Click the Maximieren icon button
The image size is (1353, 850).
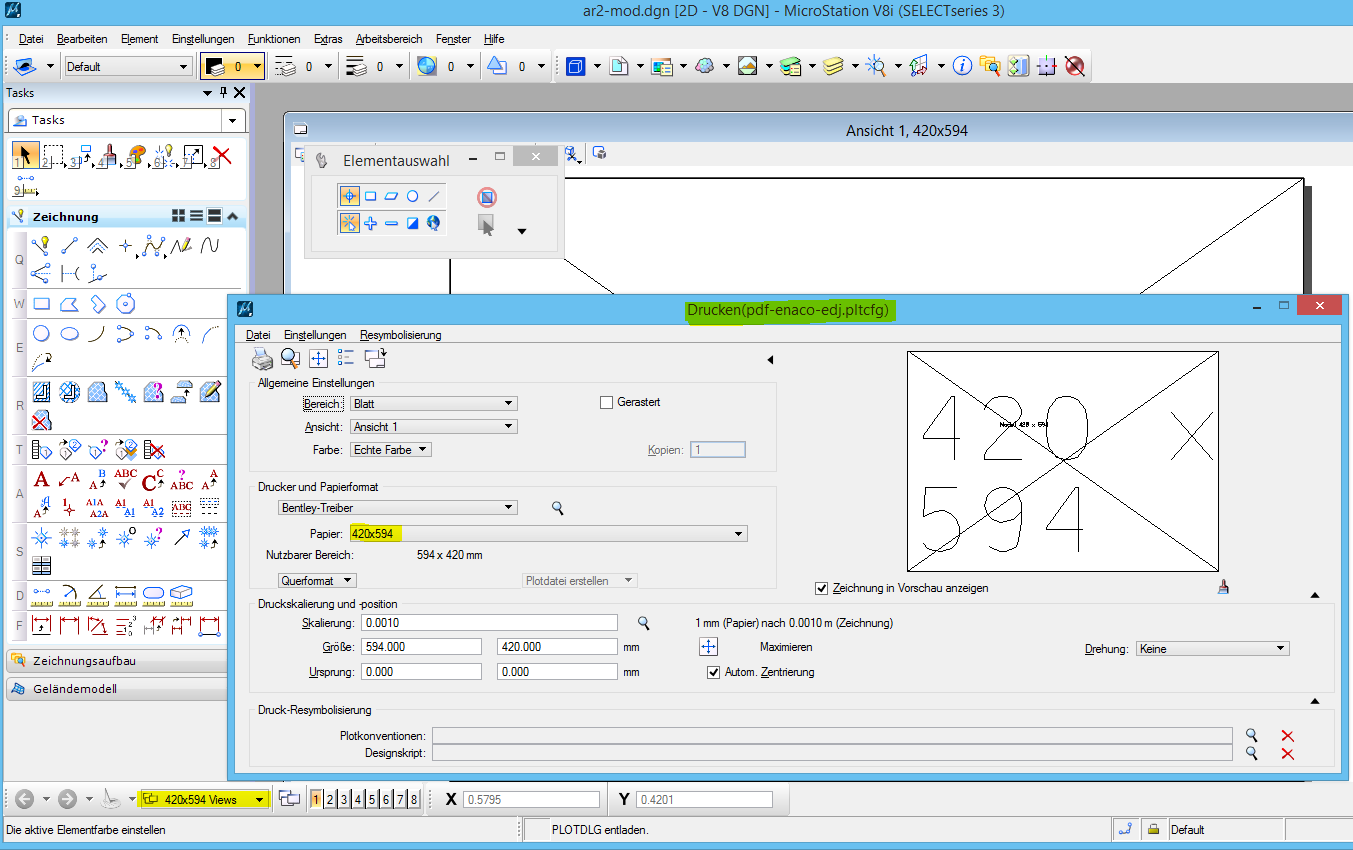tap(708, 647)
